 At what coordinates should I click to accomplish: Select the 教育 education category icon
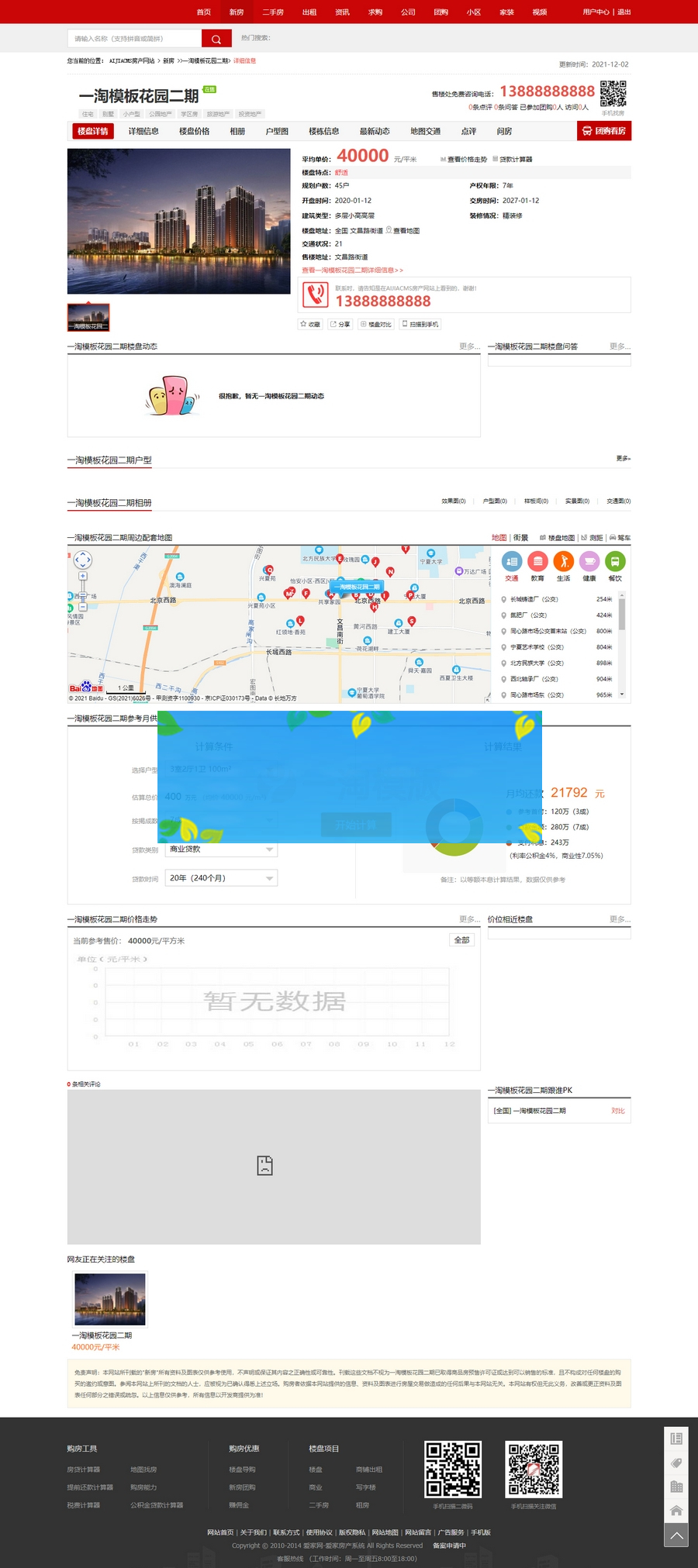pyautogui.click(x=537, y=561)
